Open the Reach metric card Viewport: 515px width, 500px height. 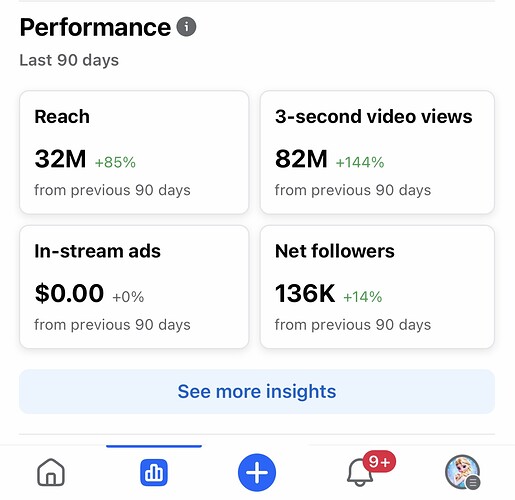134,152
